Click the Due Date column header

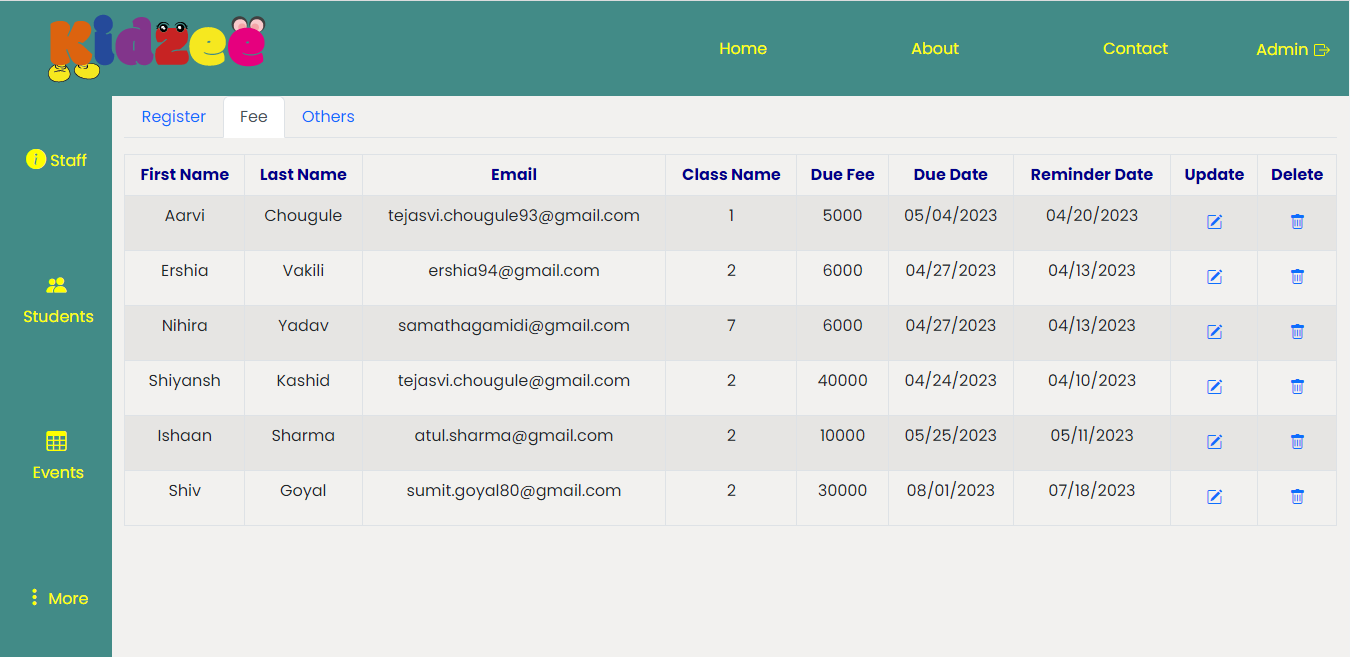[x=950, y=175]
